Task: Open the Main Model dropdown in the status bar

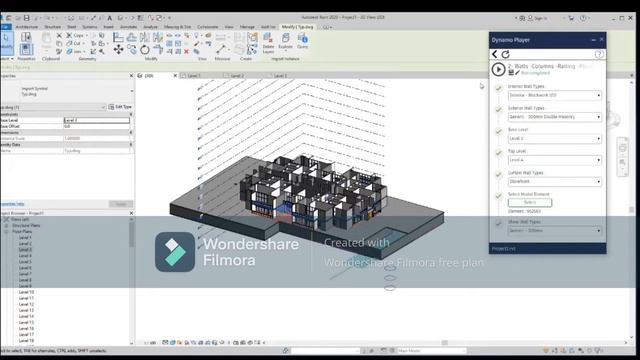Action: click(431, 351)
